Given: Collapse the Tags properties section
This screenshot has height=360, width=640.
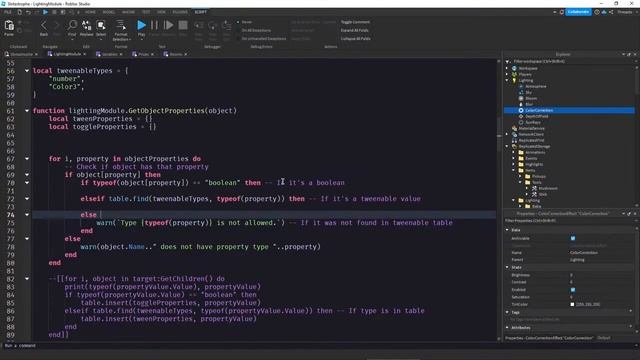Looking at the screenshot, I should coord(507,312).
